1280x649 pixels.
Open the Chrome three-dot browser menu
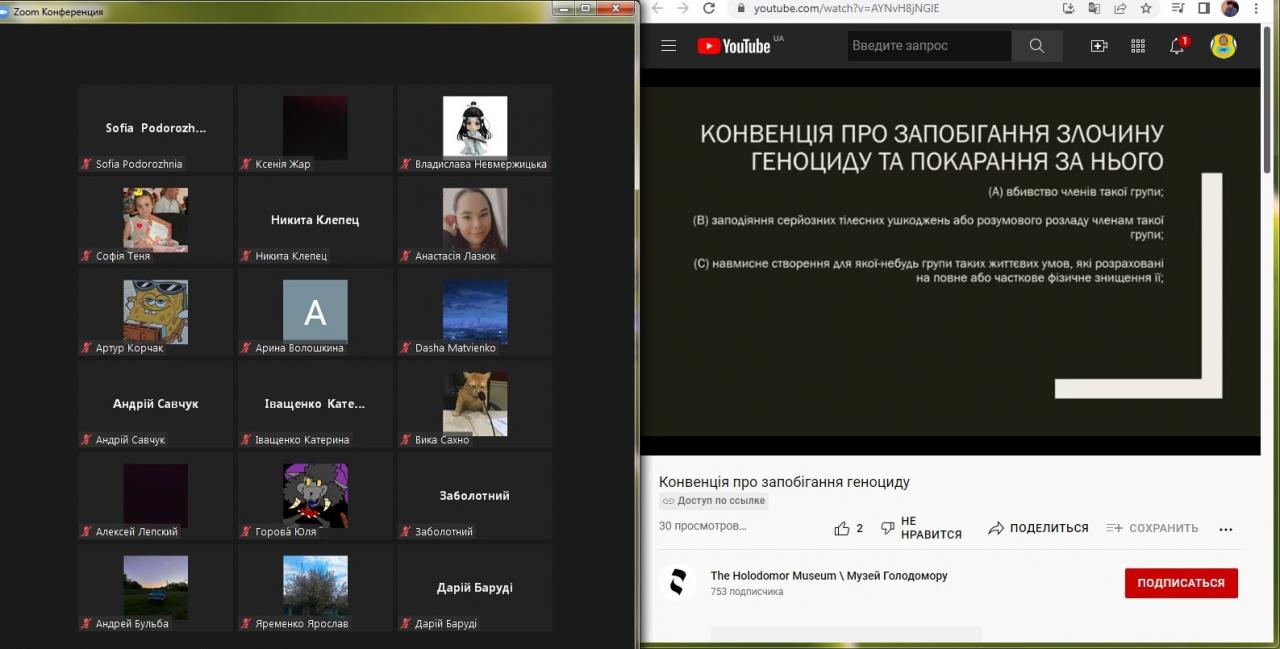point(1255,8)
